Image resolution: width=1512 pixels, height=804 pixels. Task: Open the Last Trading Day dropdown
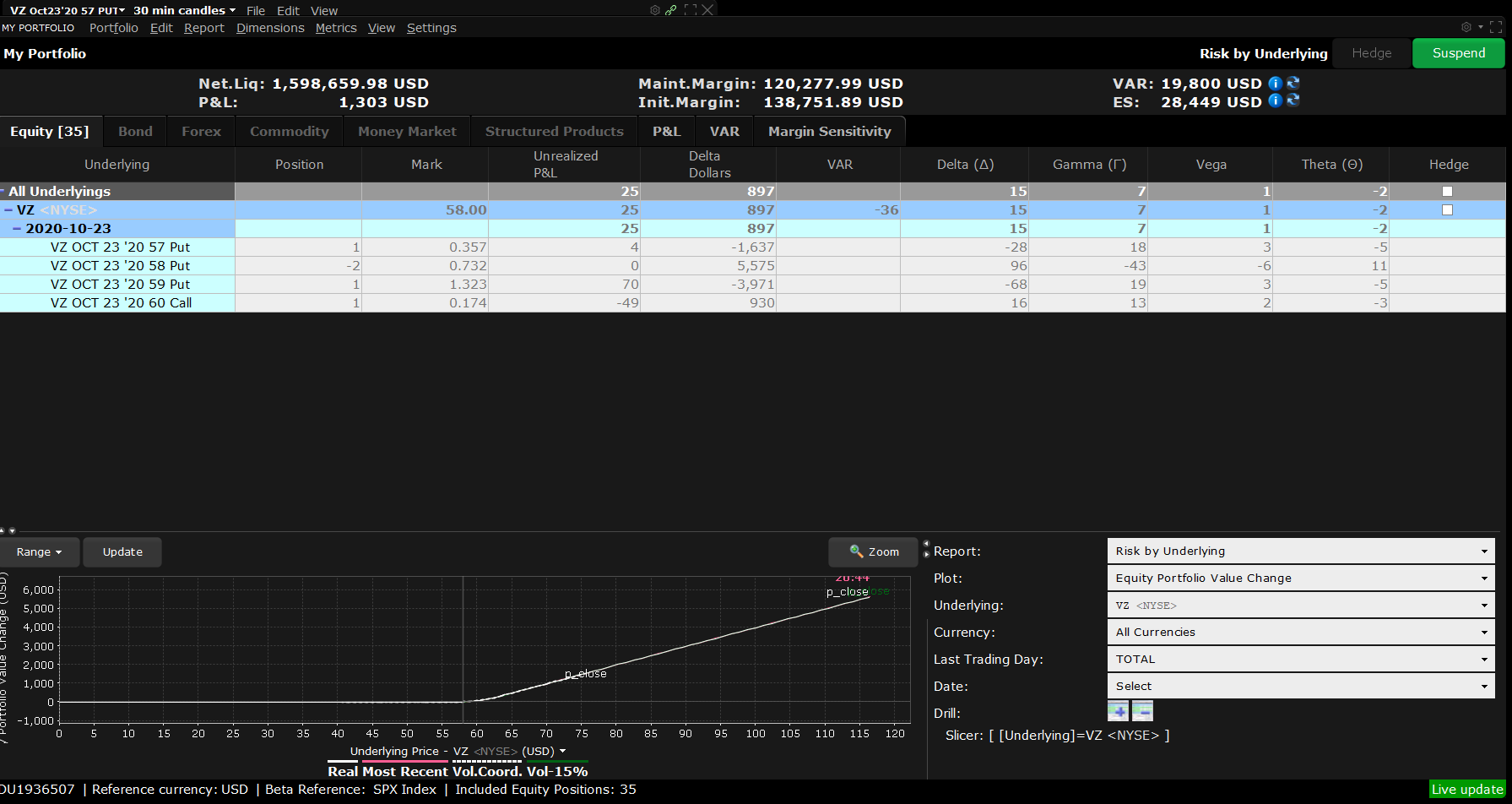(x=1300, y=660)
